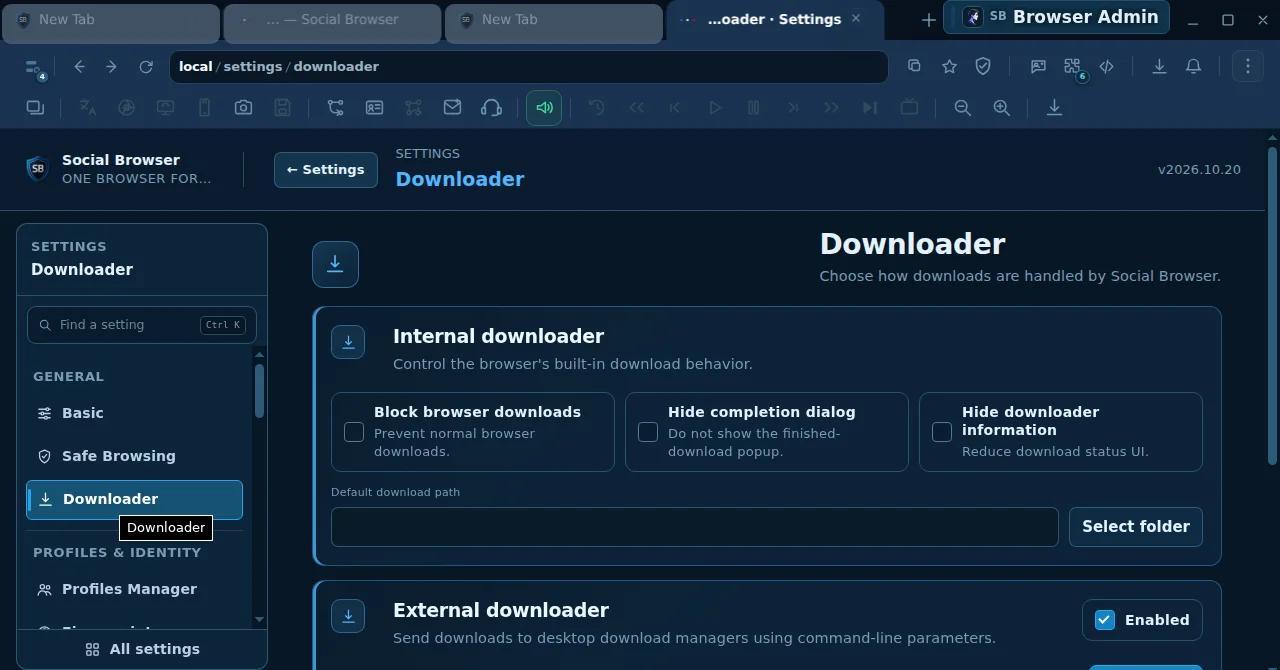The height and width of the screenshot is (670, 1280).
Task: Click the TV cast icon in toolbar
Action: pos(909,108)
